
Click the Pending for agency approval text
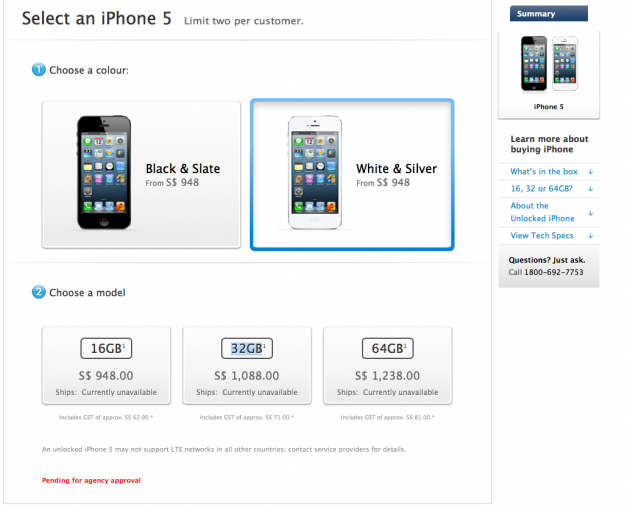tap(91, 480)
